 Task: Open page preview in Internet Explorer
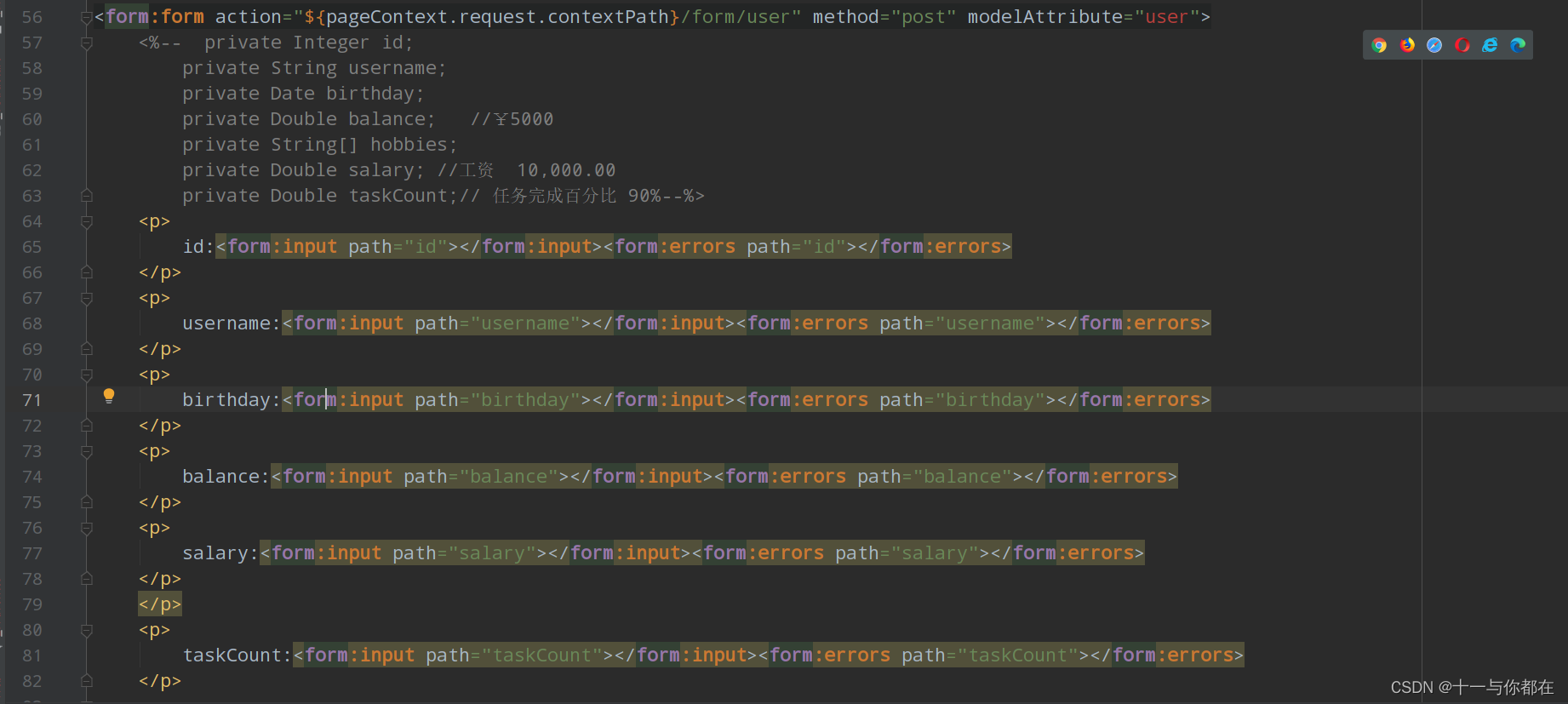point(1490,45)
